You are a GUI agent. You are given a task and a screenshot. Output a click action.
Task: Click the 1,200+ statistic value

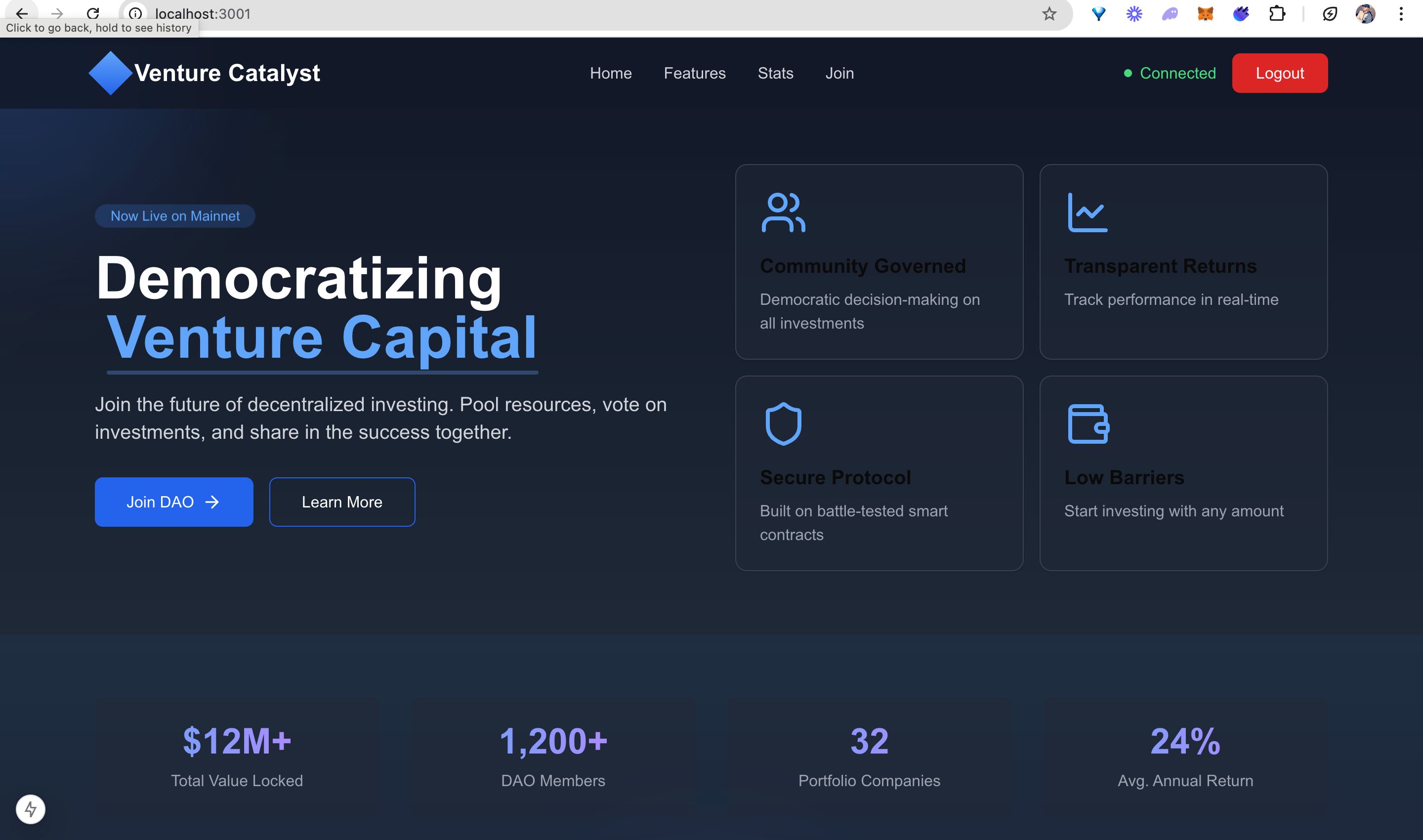[553, 741]
